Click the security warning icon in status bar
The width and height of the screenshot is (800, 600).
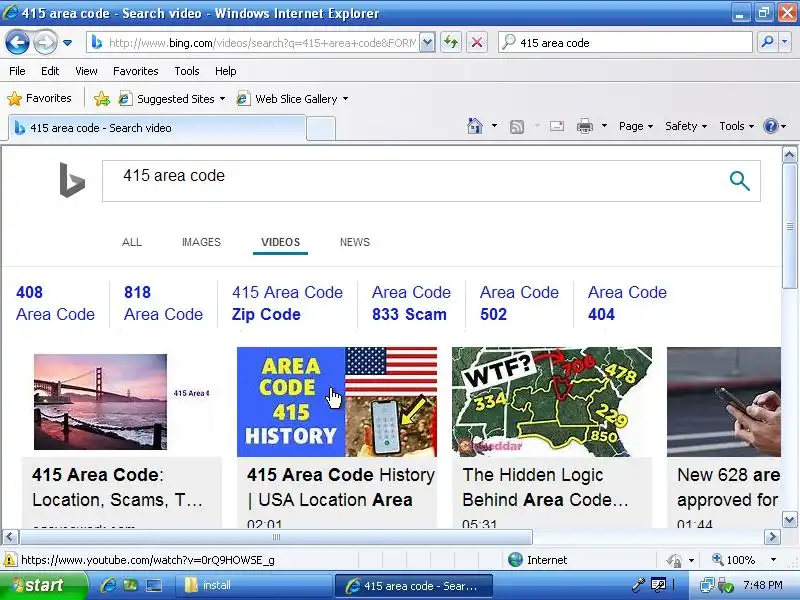click(x=10, y=560)
